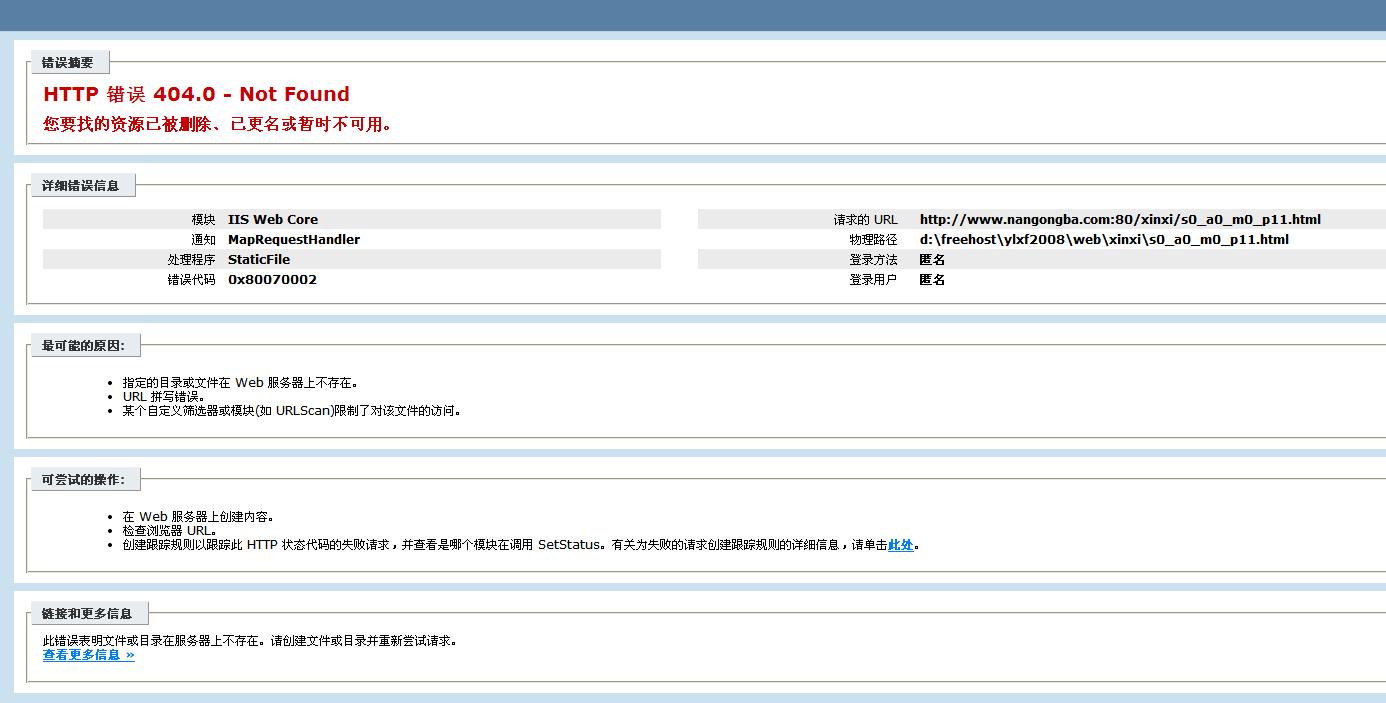
Task: Click the 'MapRequestHandler' notification value
Action: [x=294, y=240]
